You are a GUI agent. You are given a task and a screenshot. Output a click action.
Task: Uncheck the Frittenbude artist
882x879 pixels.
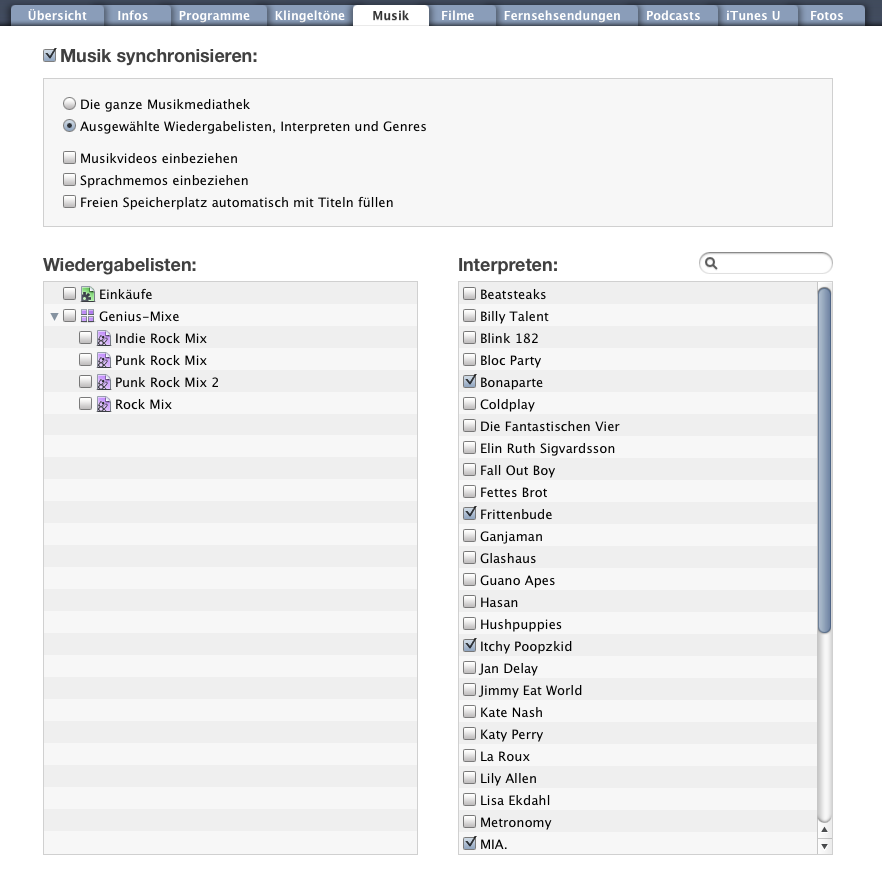coord(469,513)
